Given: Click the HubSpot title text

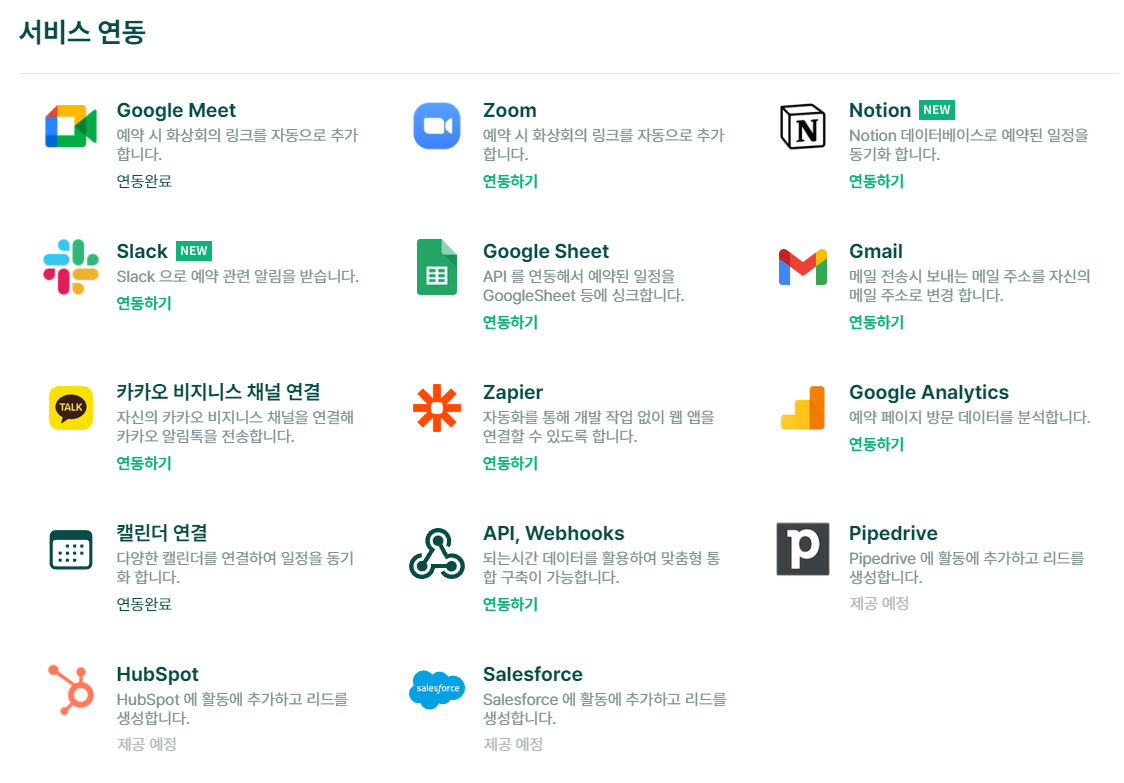Looking at the screenshot, I should click(158, 675).
